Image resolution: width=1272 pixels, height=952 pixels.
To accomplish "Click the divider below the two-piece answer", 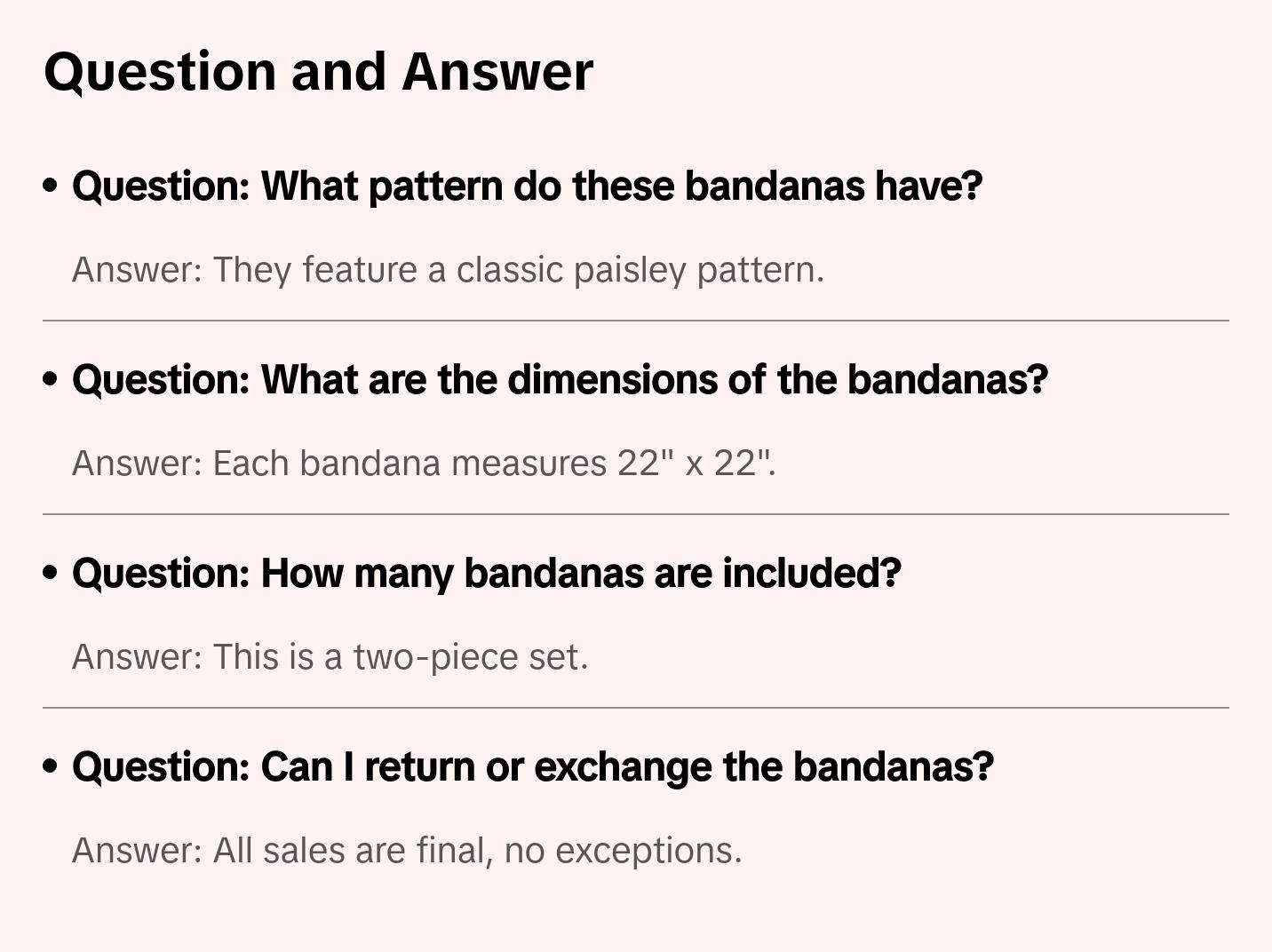I will (636, 708).
